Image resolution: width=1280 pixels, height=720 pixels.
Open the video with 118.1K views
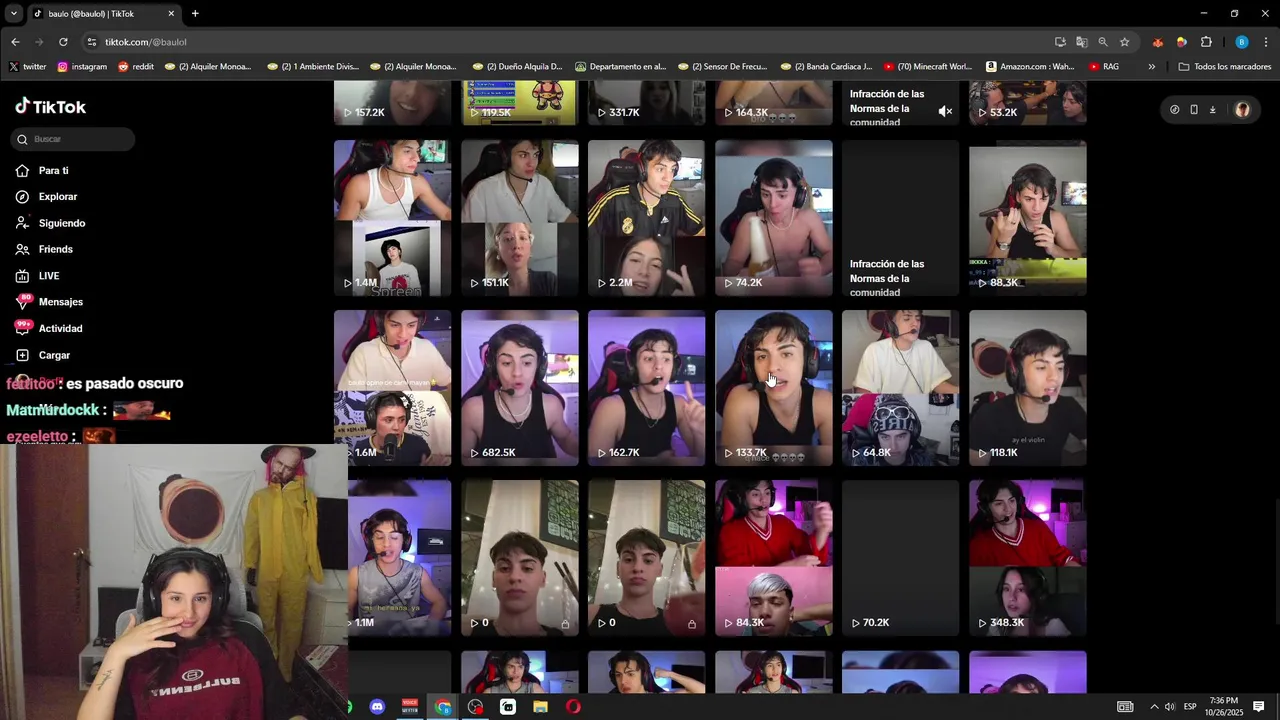[x=1027, y=388]
